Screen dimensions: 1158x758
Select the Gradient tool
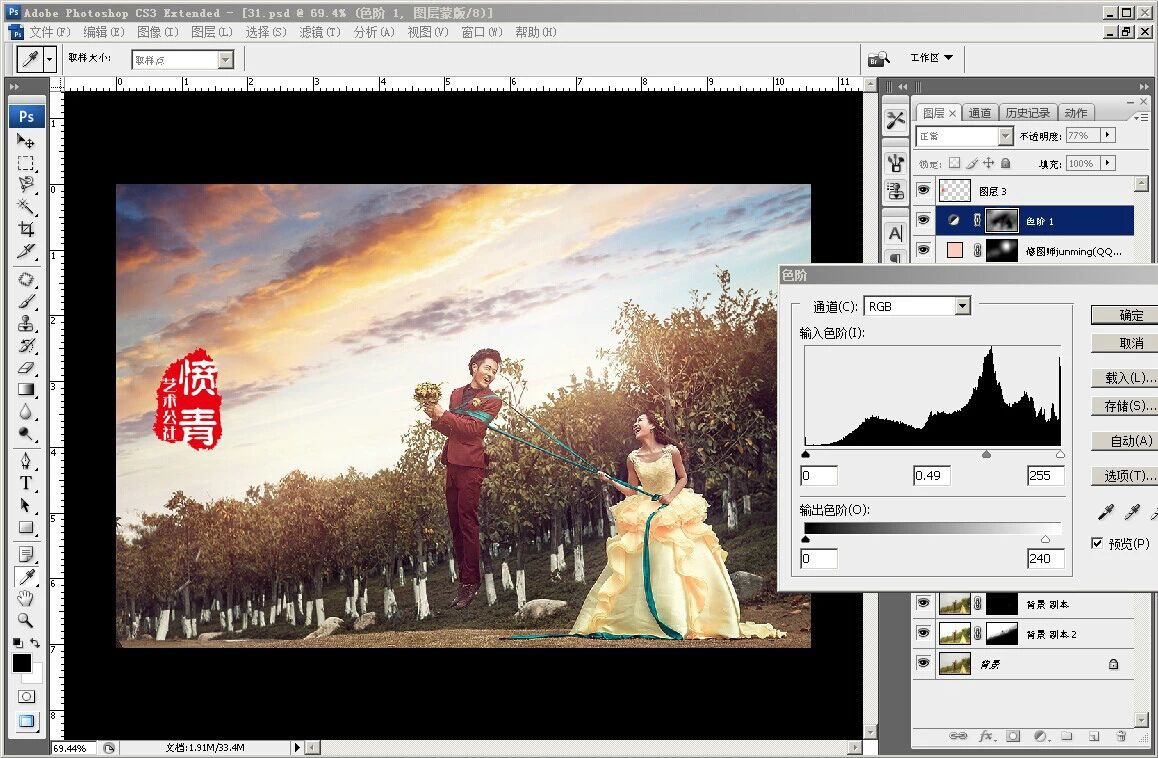pos(26,389)
